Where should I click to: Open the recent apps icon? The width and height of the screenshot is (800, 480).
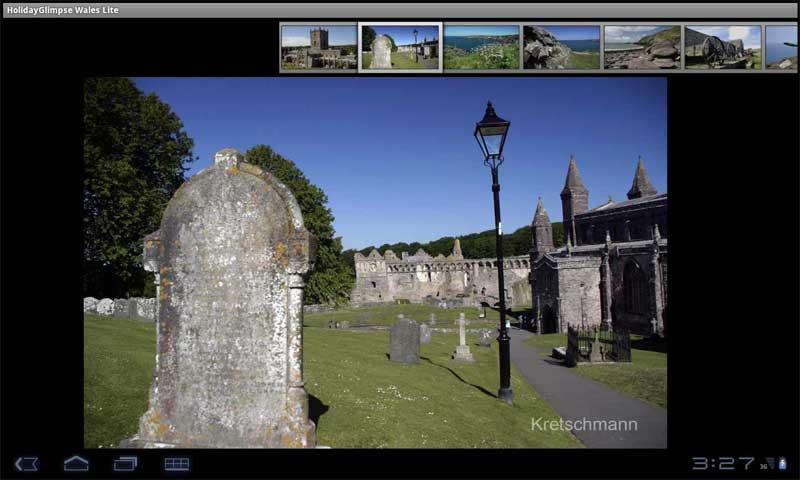pos(126,463)
